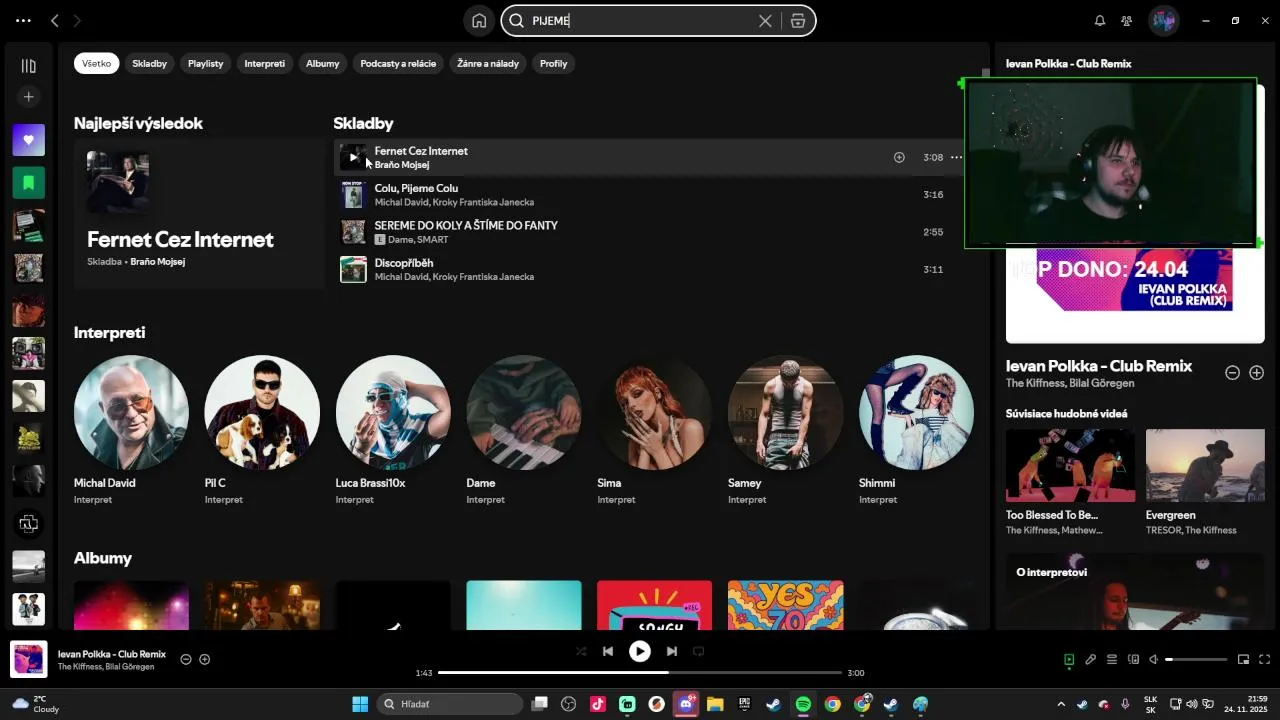Viewport: 1280px width, 720px height.
Task: Filter results by Interpreti chip
Action: tap(265, 63)
